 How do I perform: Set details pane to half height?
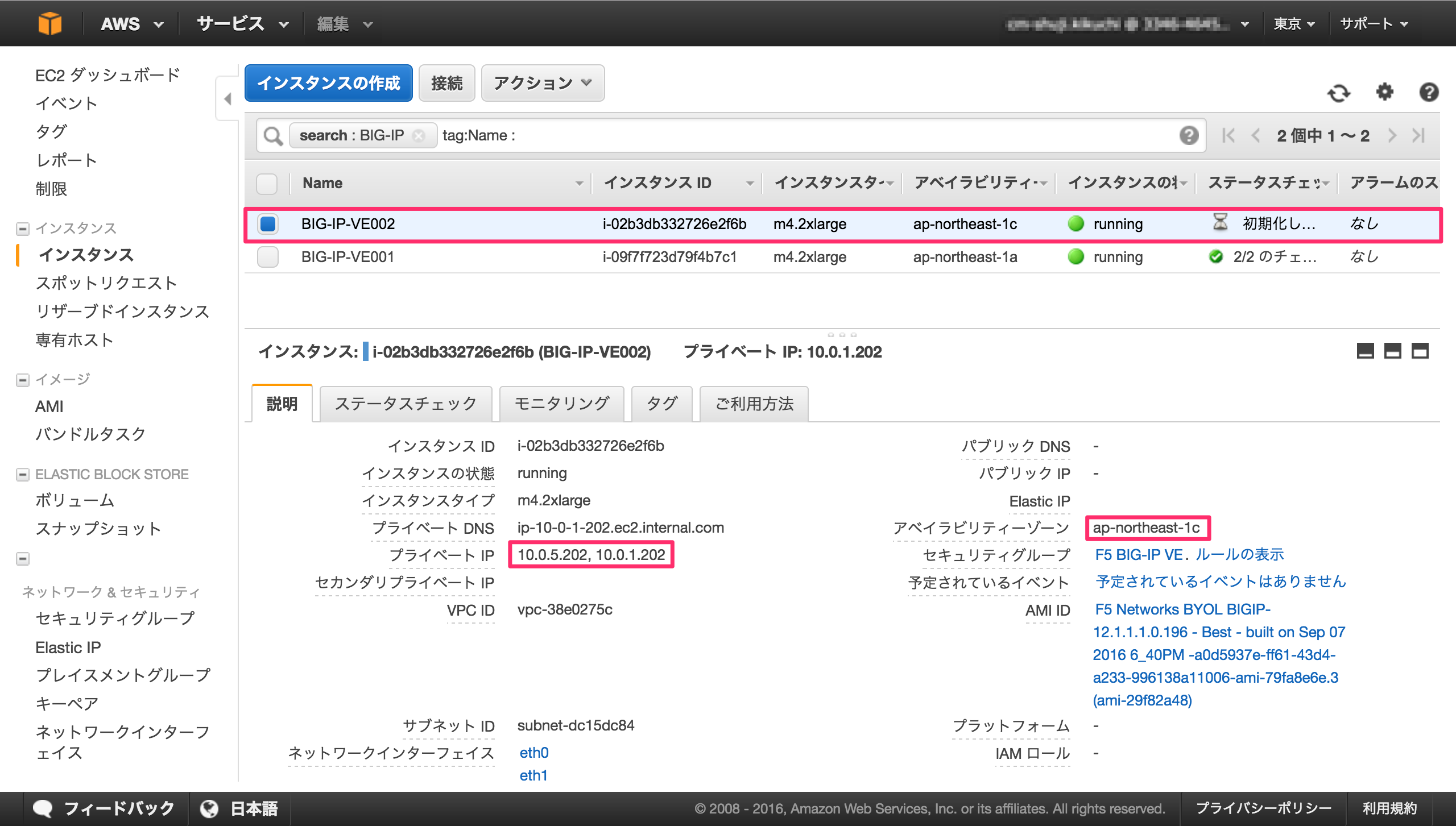click(x=1392, y=351)
